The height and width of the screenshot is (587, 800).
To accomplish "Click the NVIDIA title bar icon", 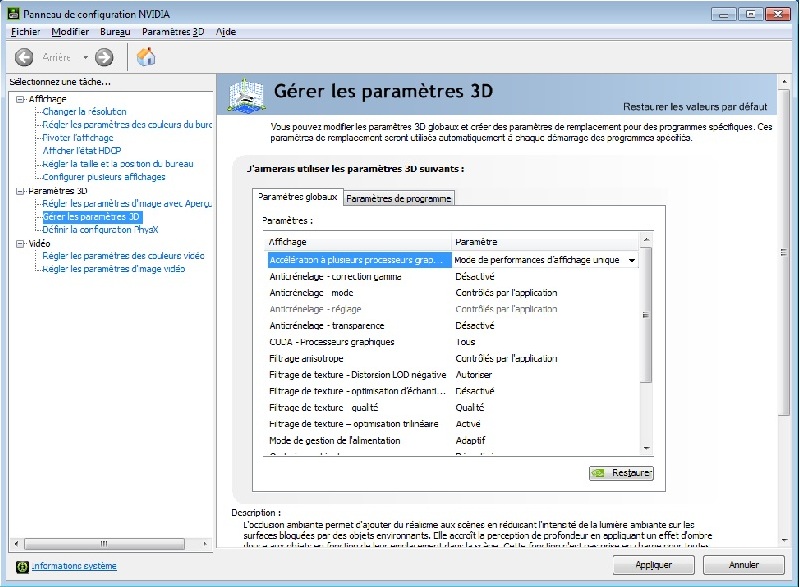I will [14, 14].
